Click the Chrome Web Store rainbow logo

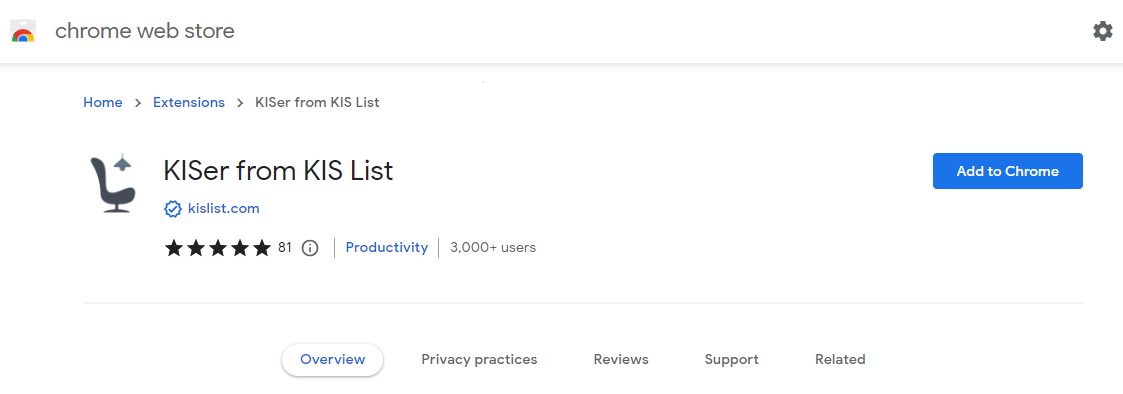pyautogui.click(x=23, y=31)
